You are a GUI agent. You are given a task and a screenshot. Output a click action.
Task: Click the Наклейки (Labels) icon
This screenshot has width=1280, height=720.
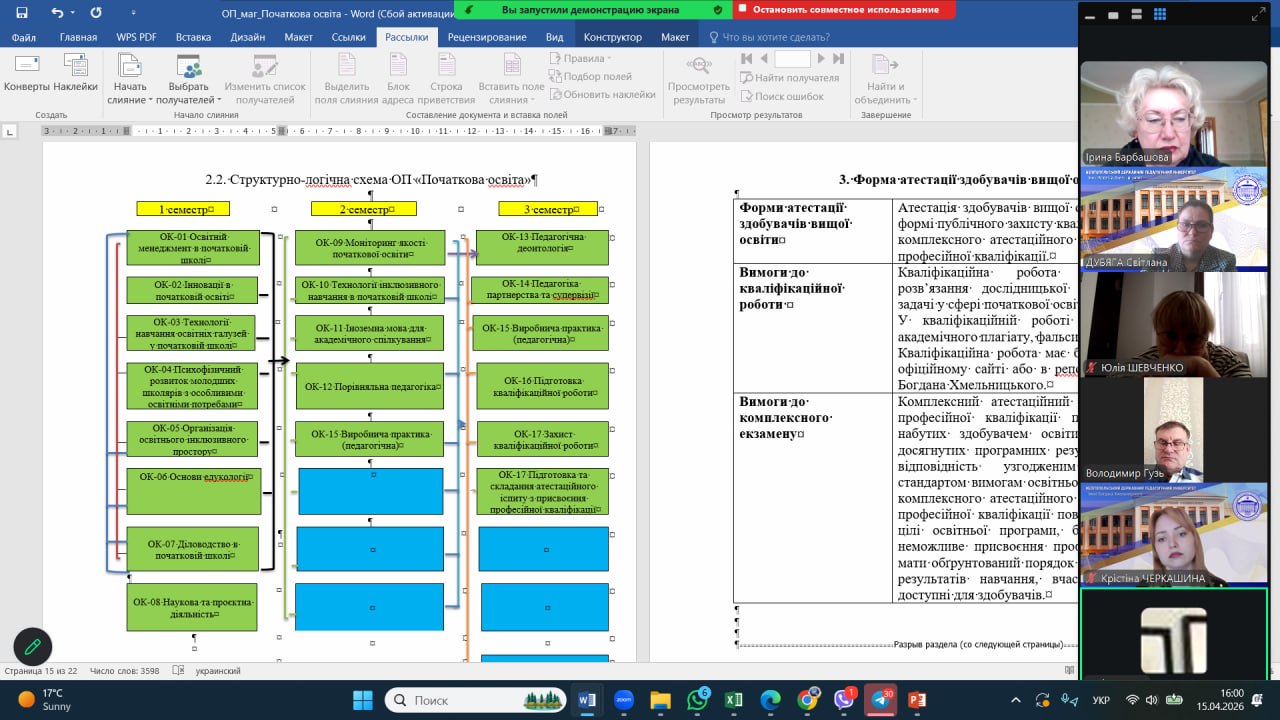(75, 71)
